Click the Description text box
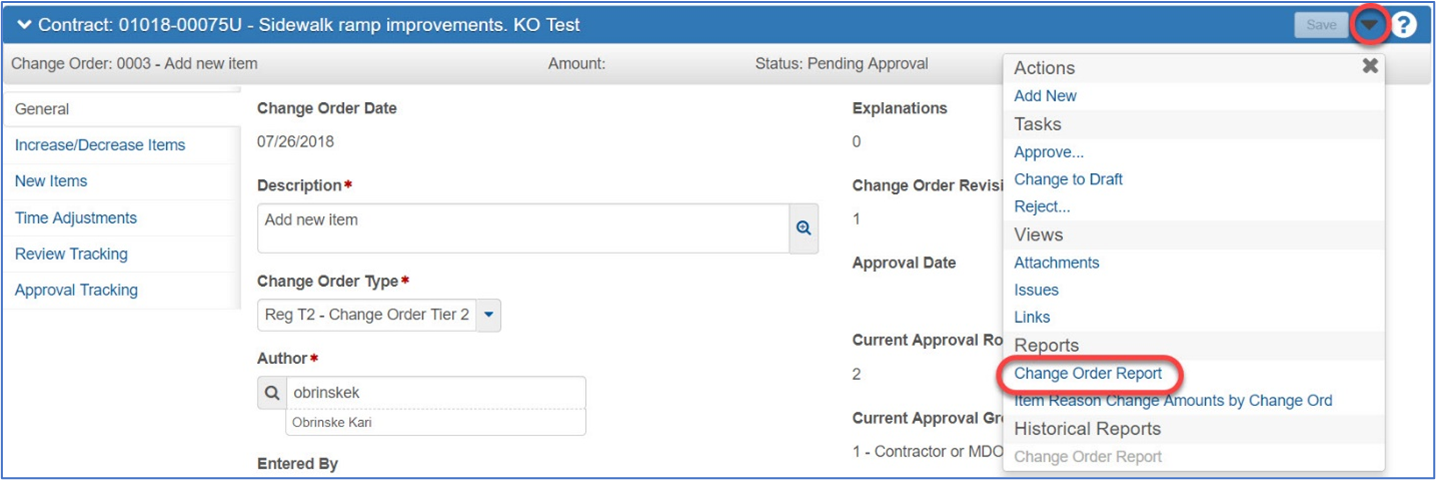Viewport: 1436px width, 480px height. pyautogui.click(x=523, y=228)
